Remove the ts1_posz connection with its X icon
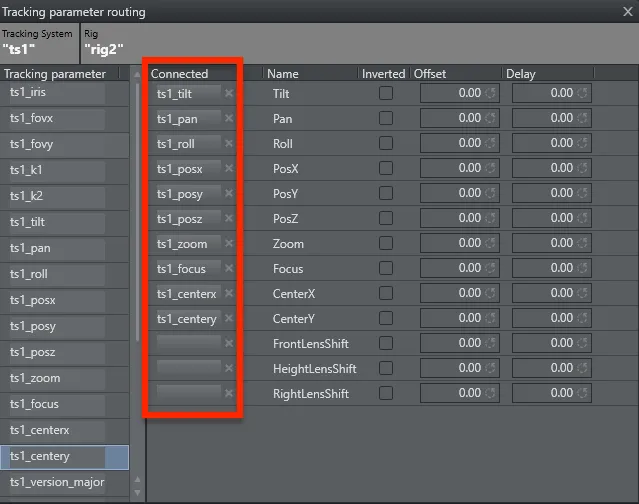 coord(229,218)
